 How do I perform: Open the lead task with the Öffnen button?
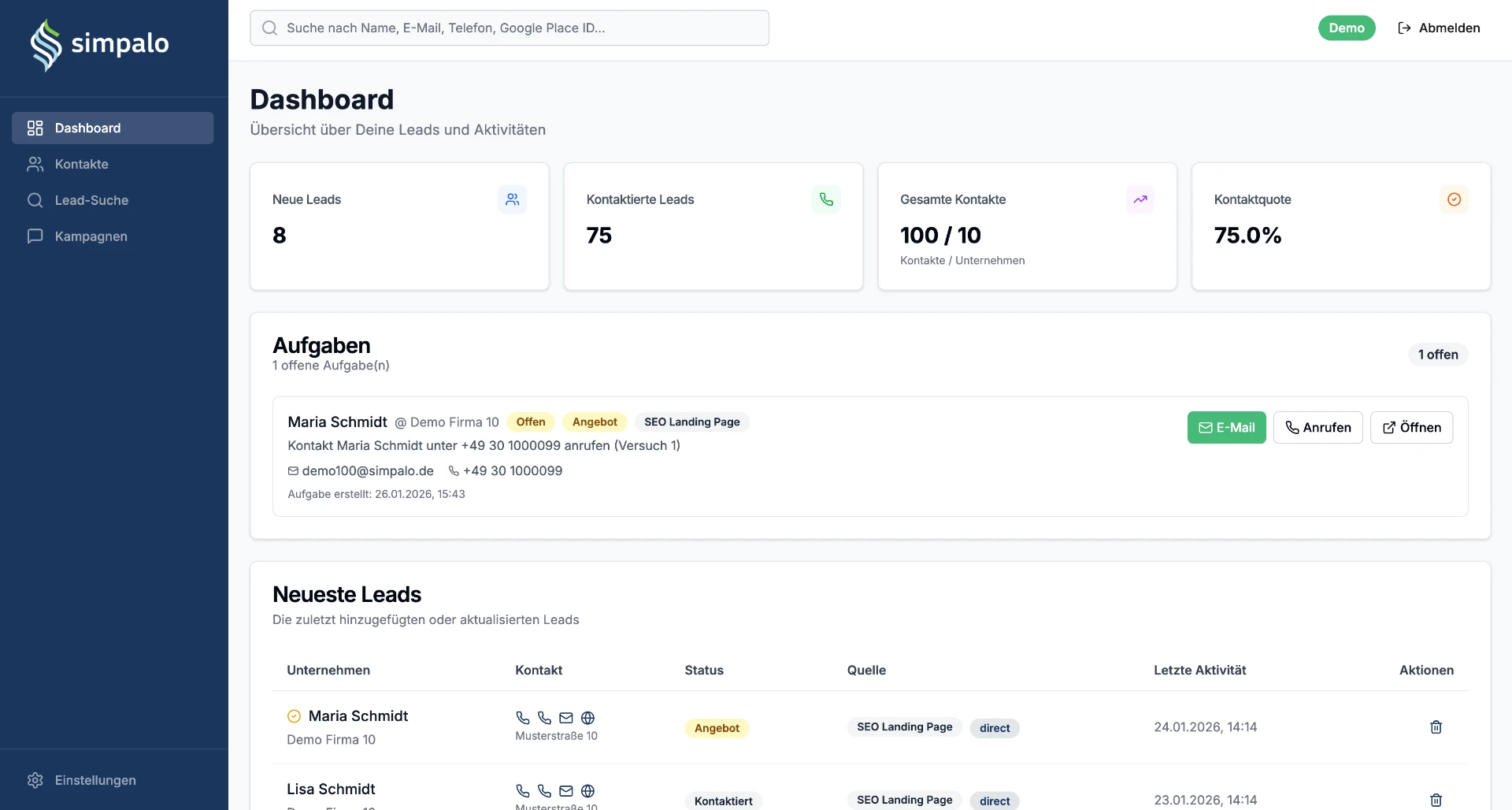click(x=1411, y=427)
